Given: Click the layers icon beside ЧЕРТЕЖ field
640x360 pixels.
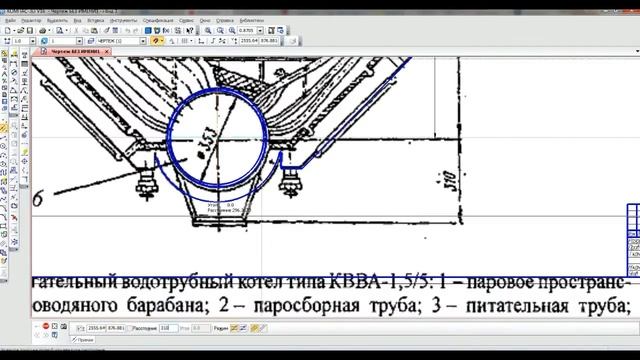Looking at the screenshot, I should pyautogui.click(x=91, y=41).
